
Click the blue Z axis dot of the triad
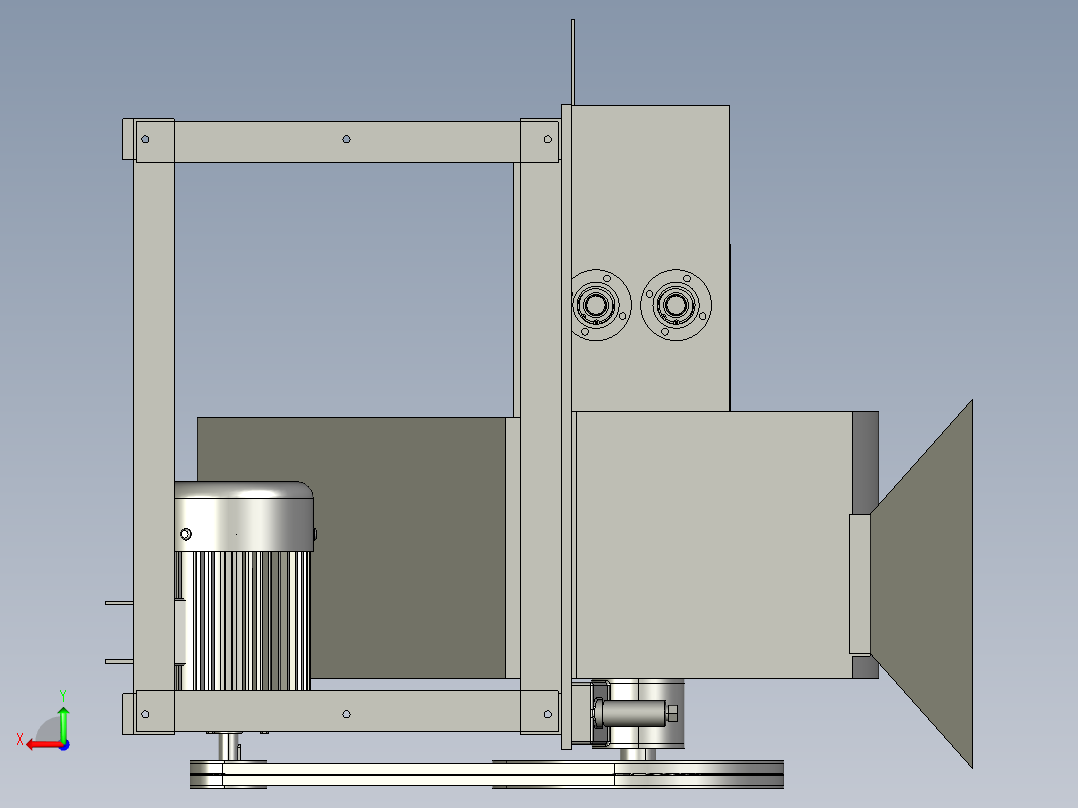64,745
